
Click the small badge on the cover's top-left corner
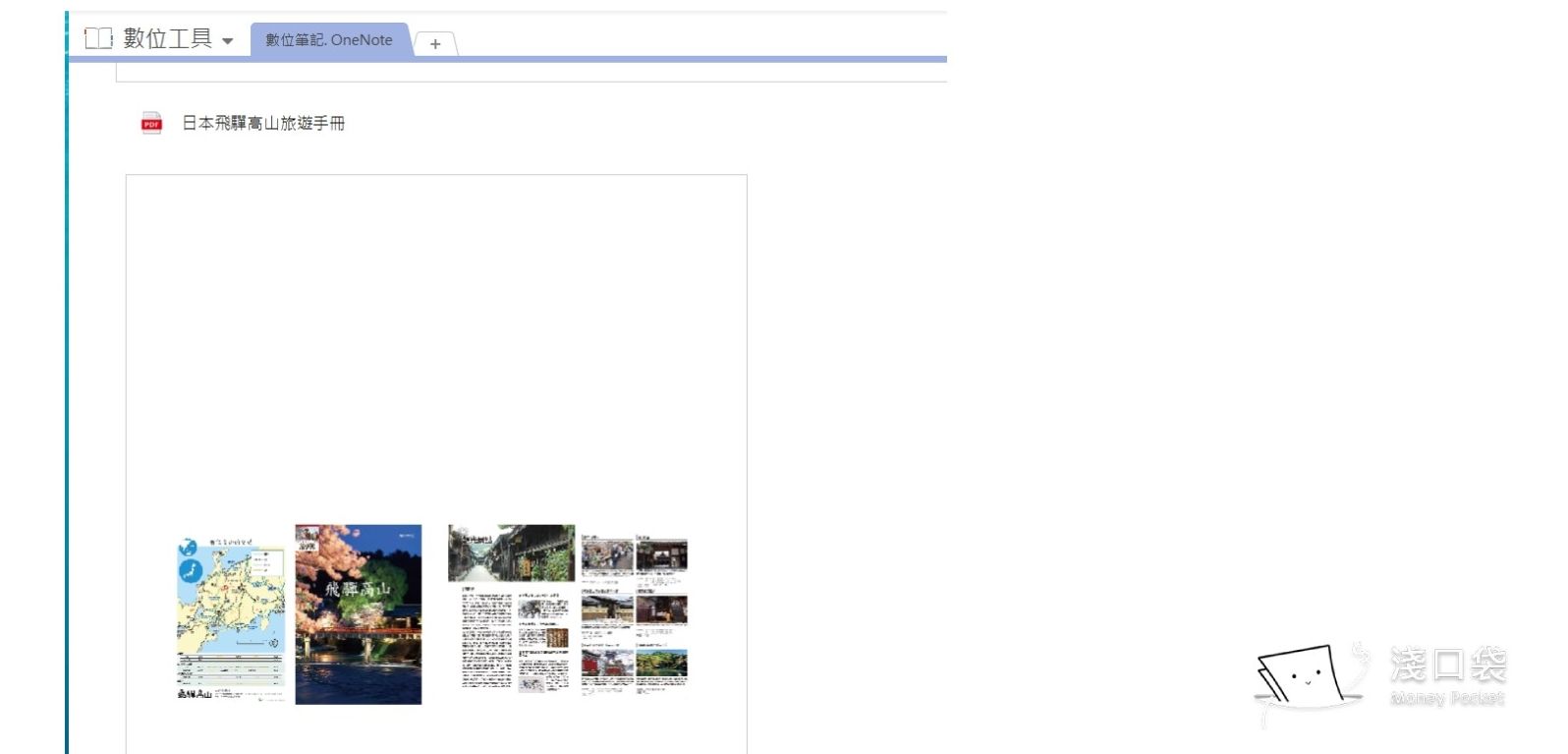point(308,536)
